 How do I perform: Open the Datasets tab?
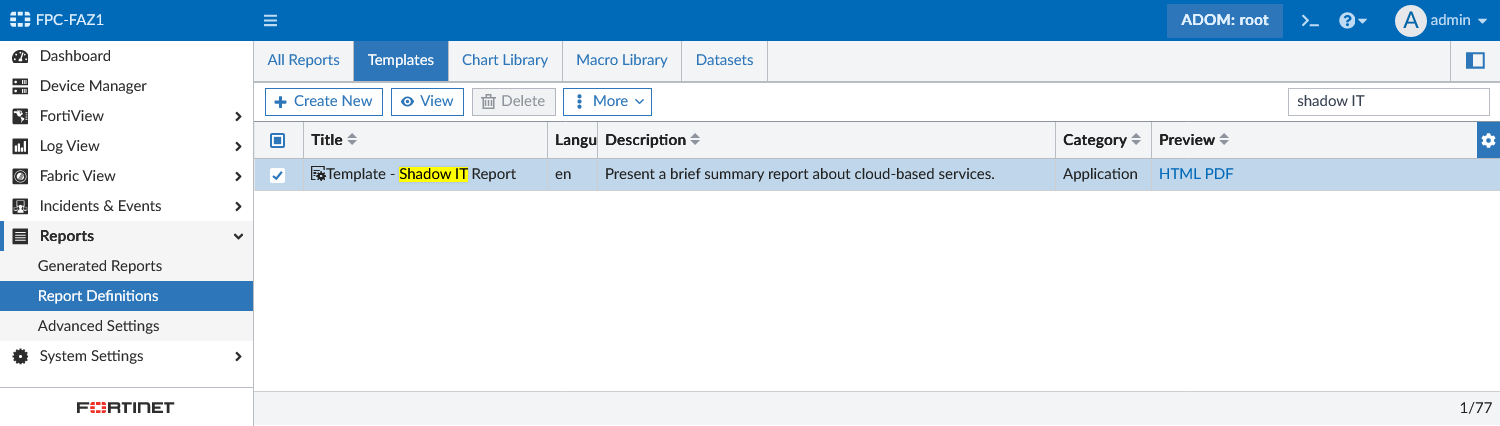724,60
